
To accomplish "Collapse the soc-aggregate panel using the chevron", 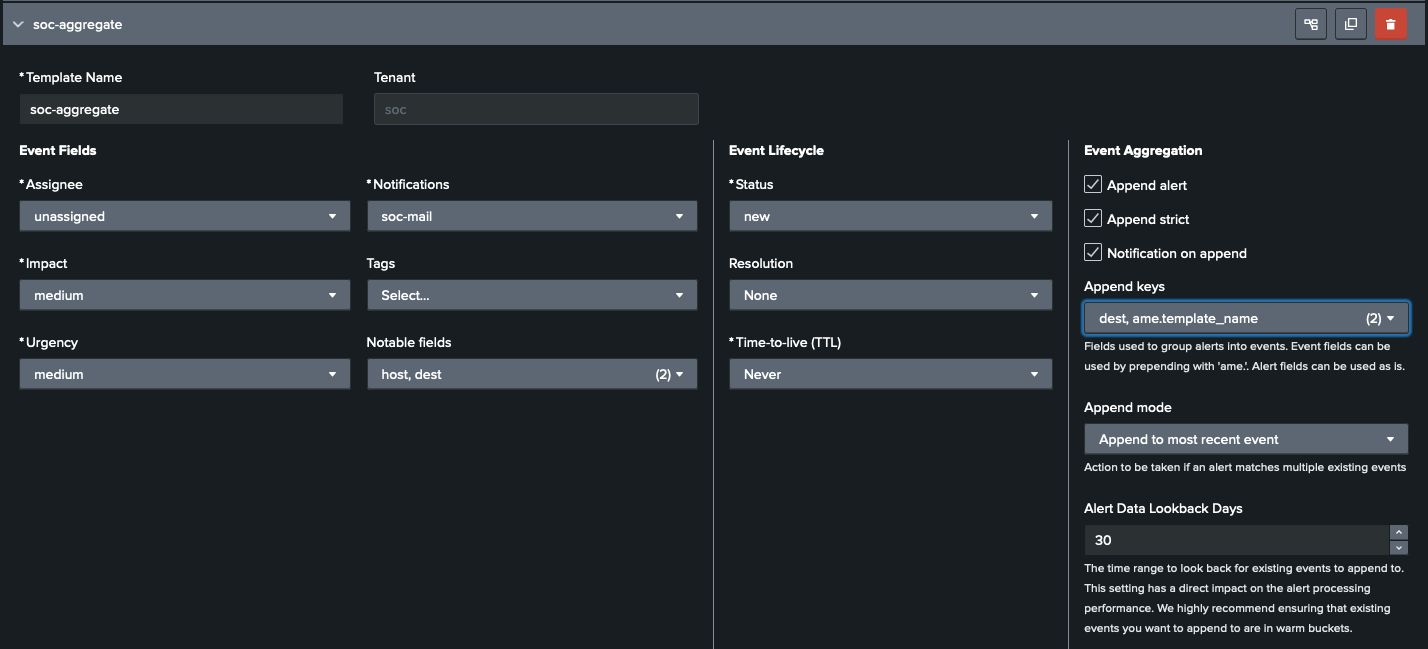I will [x=17, y=23].
